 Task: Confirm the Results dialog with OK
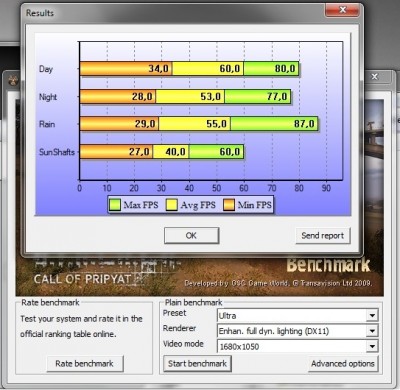(x=191, y=235)
